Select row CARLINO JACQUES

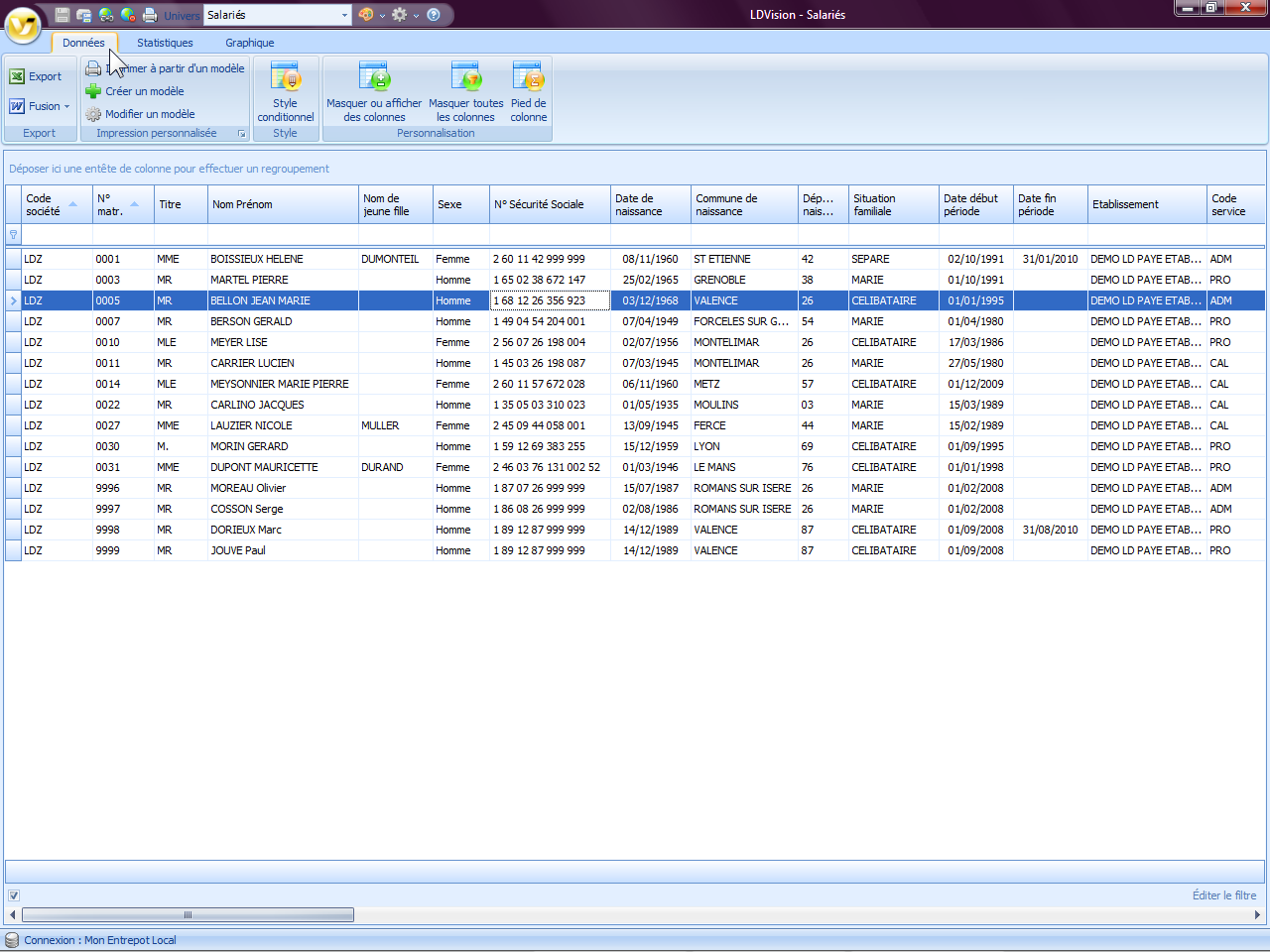coord(635,405)
